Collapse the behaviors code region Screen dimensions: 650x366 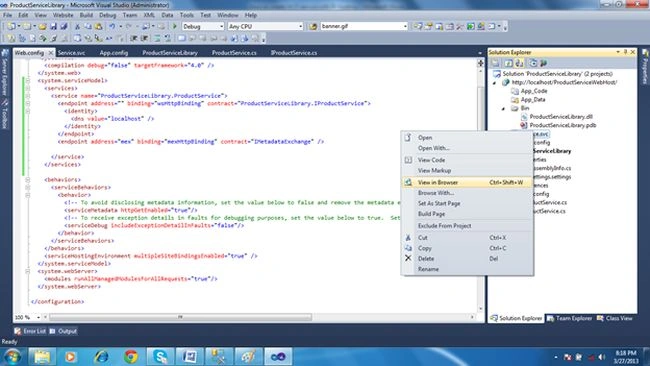pyautogui.click(x=28, y=179)
